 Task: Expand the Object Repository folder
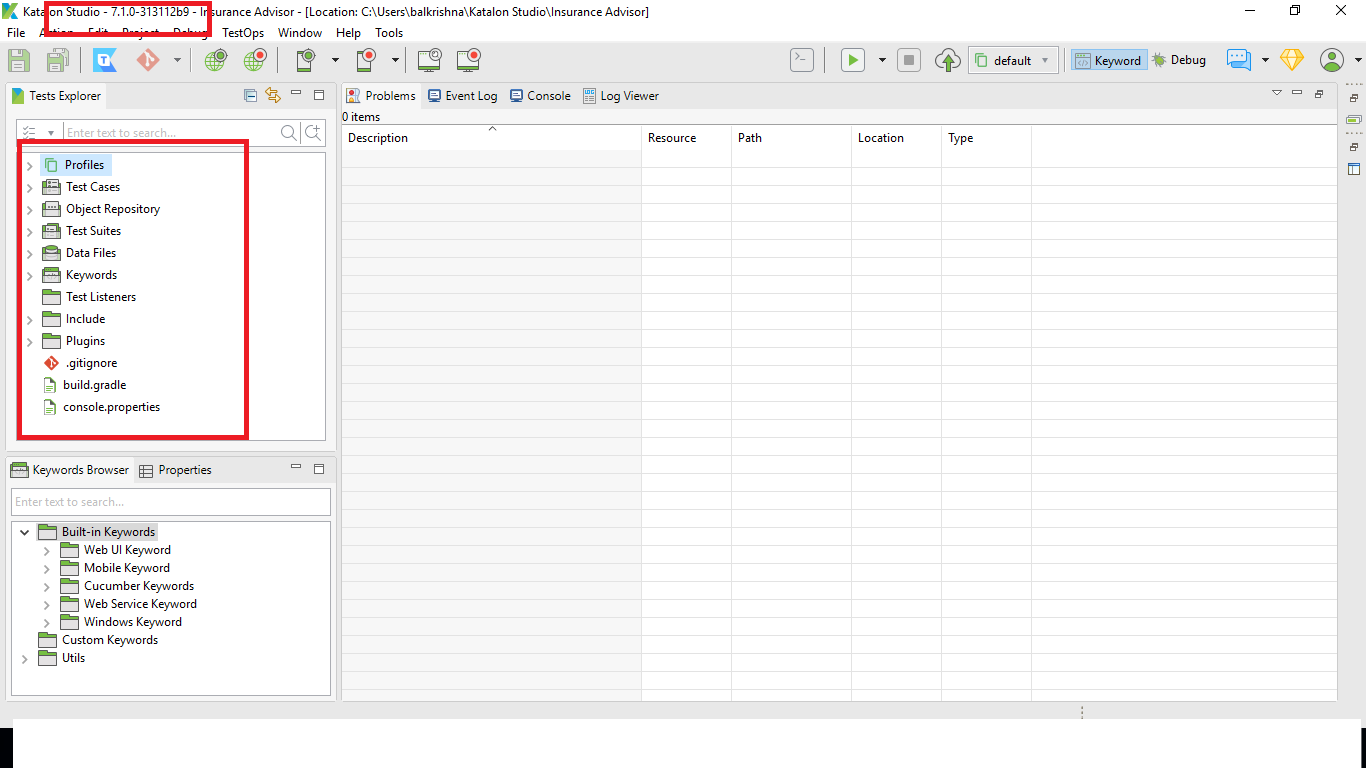click(30, 209)
